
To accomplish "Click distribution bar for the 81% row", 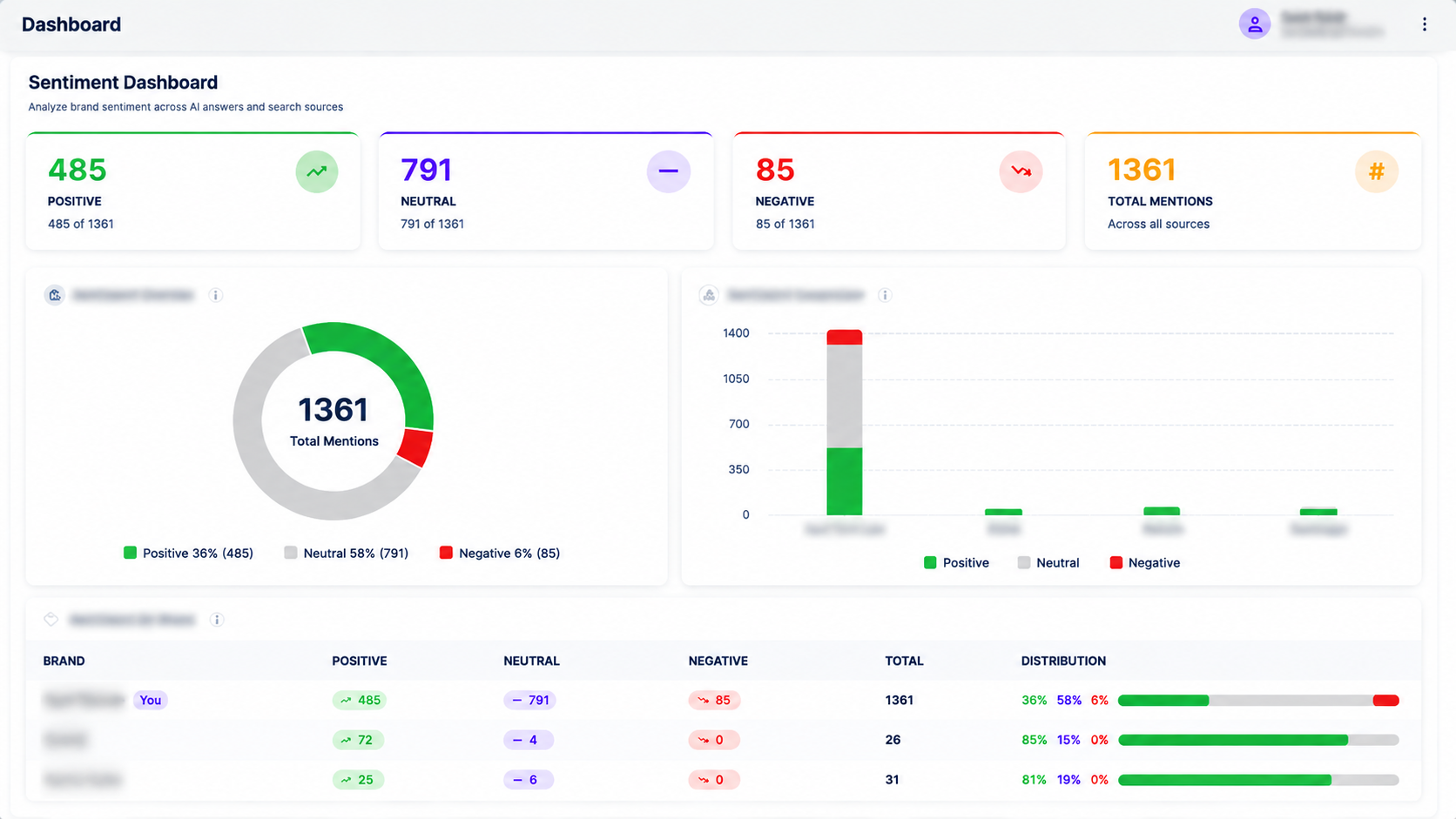I will click(x=1258, y=780).
